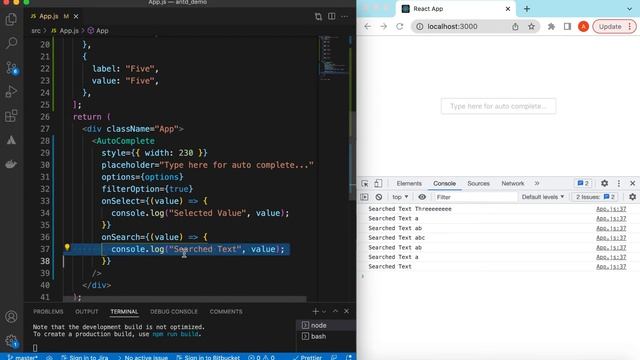Click the open changes icon in editor toolbar
This screenshot has height=360, width=640.
click(x=318, y=16)
